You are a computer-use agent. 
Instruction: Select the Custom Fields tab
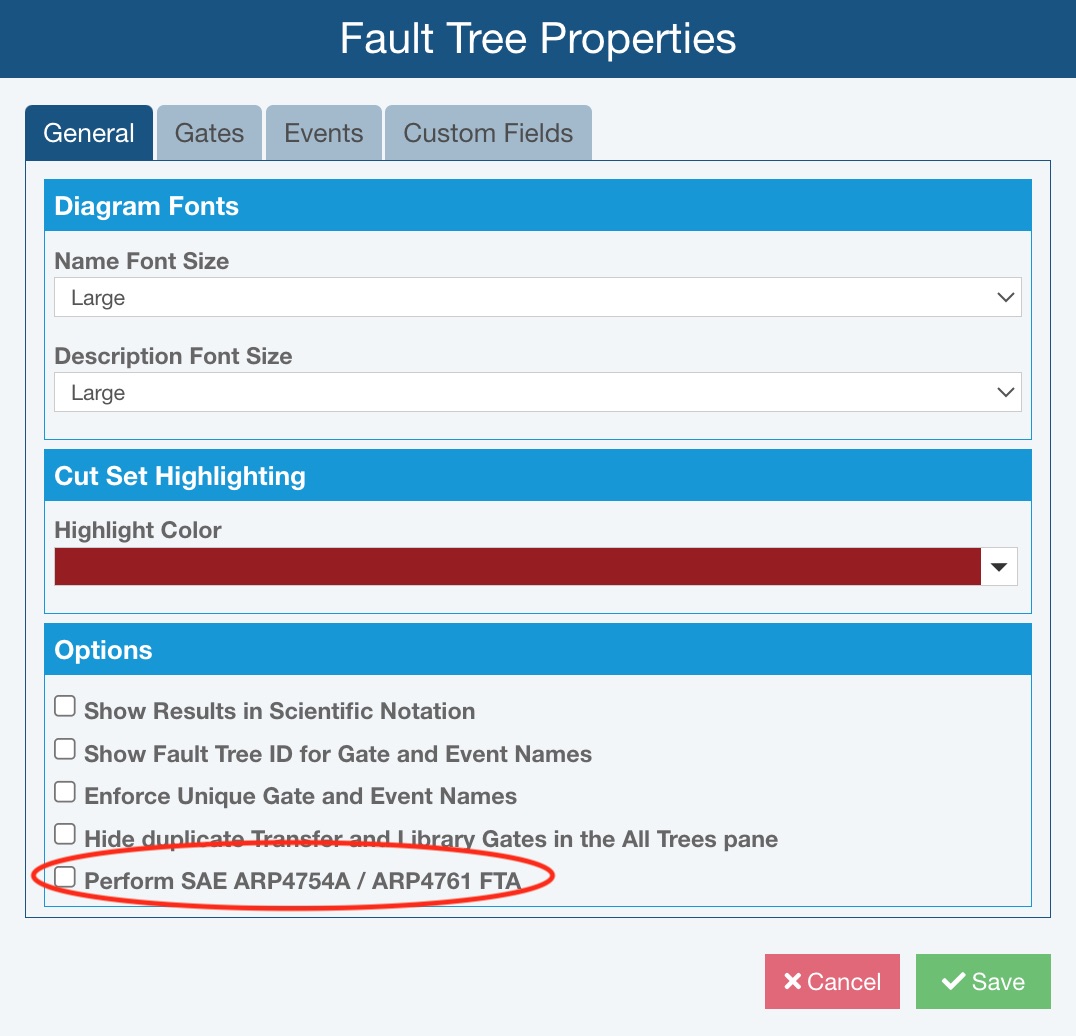[x=488, y=133]
